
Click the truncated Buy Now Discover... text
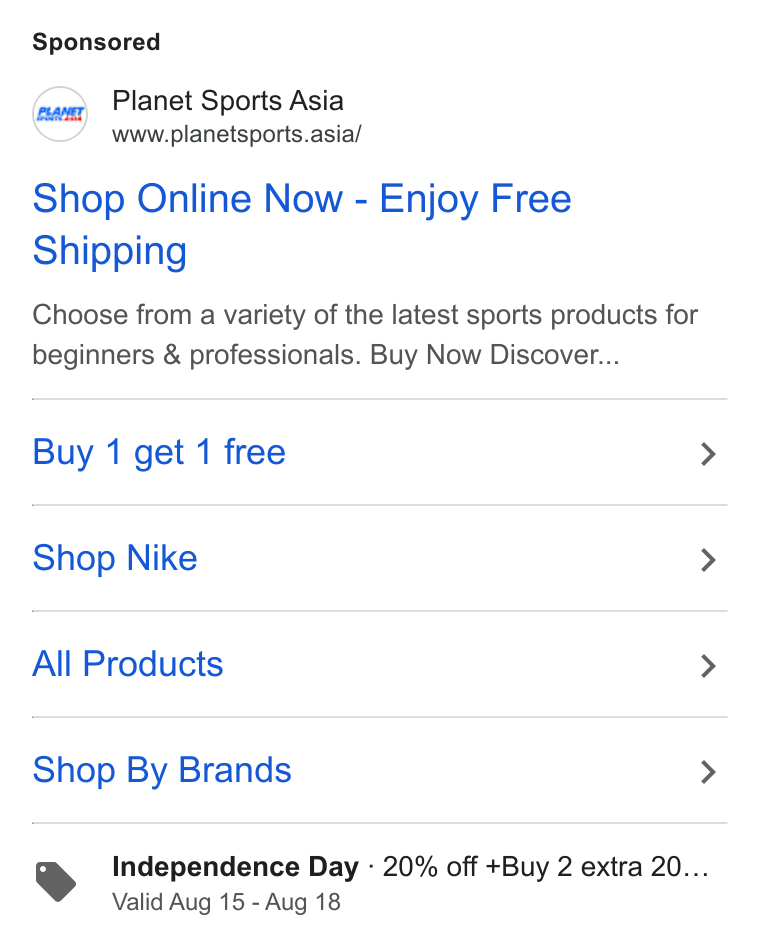coord(494,355)
